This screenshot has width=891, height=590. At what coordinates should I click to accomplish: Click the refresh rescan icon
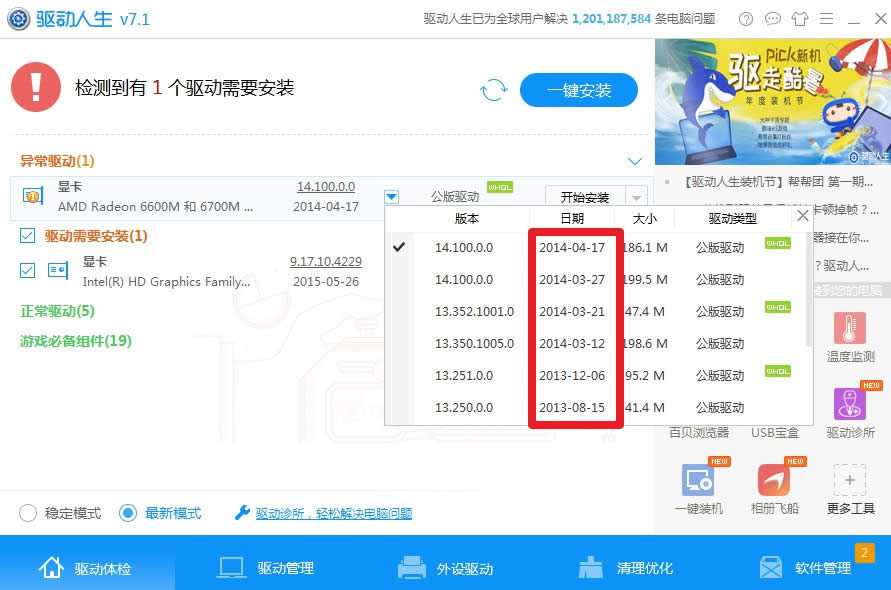pyautogui.click(x=493, y=90)
